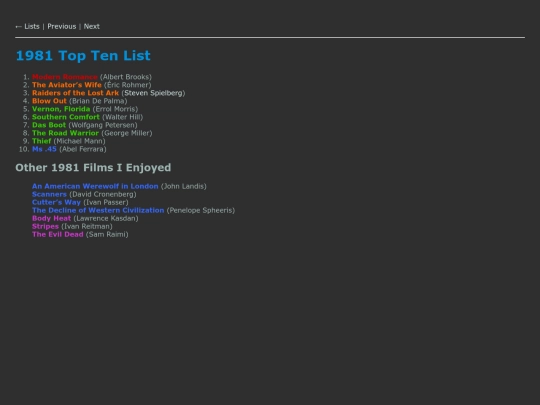Select director name Errol Morris
Image resolution: width=540 pixels, height=405 pixels.
[x=115, y=109]
